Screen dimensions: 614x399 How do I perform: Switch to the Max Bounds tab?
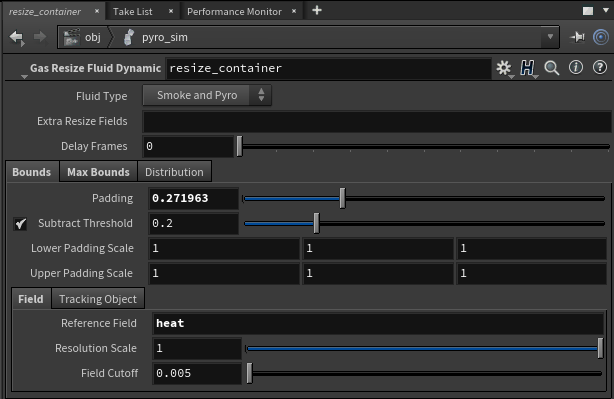click(98, 172)
